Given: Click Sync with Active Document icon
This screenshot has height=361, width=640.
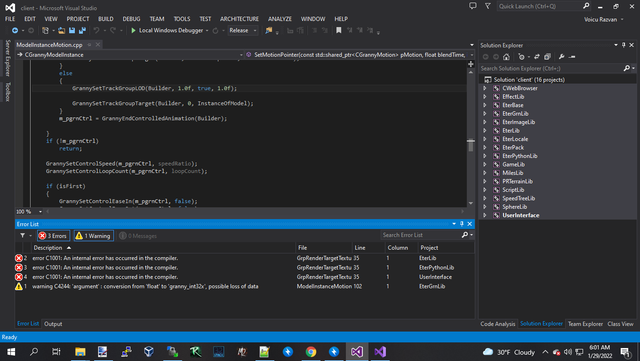Looking at the screenshot, I should 537,57.
